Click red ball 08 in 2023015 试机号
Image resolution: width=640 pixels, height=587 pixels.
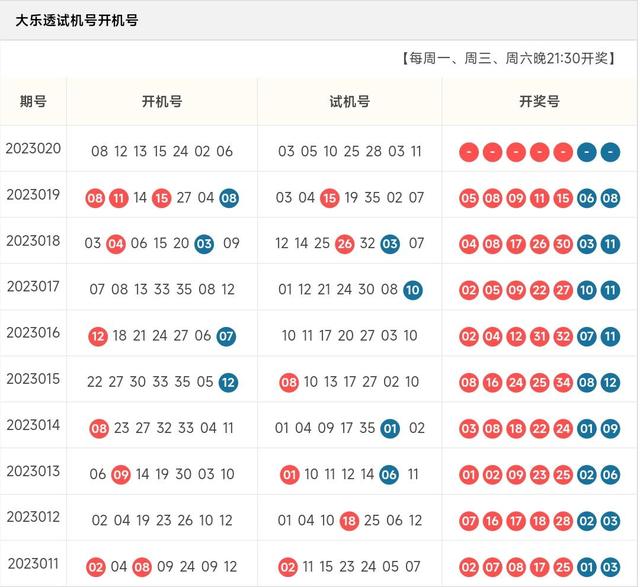289,382
